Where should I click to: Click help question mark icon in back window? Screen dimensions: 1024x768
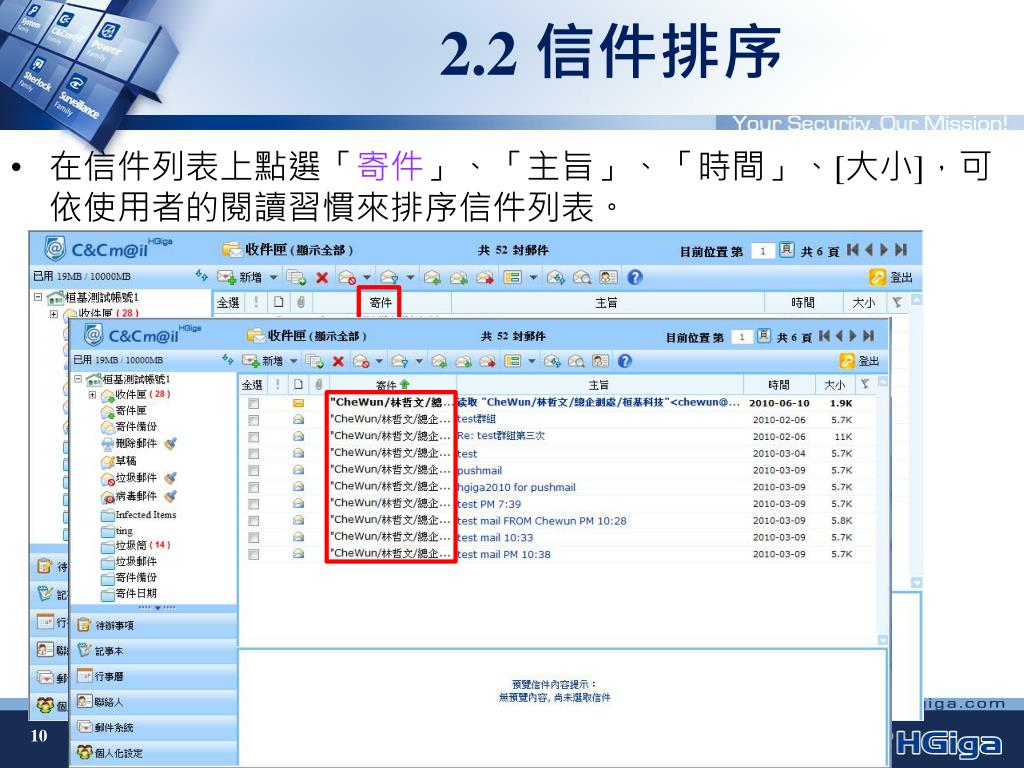point(635,278)
